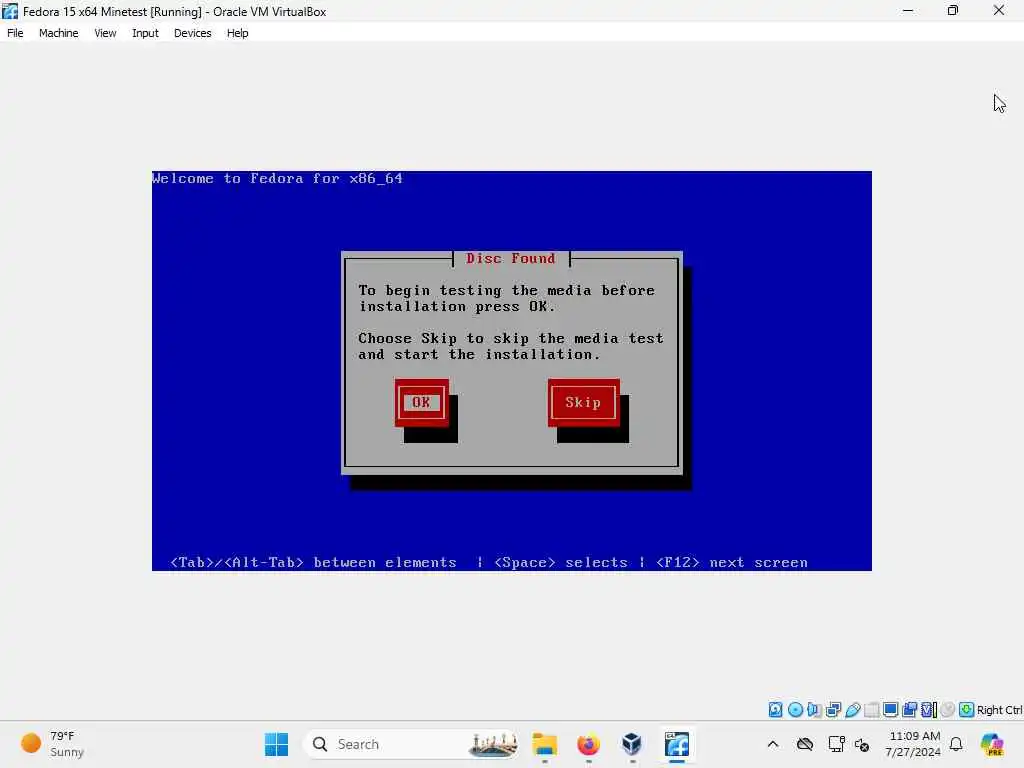Click the display monitor status icon
The width and height of the screenshot is (1024, 768).
click(890, 710)
